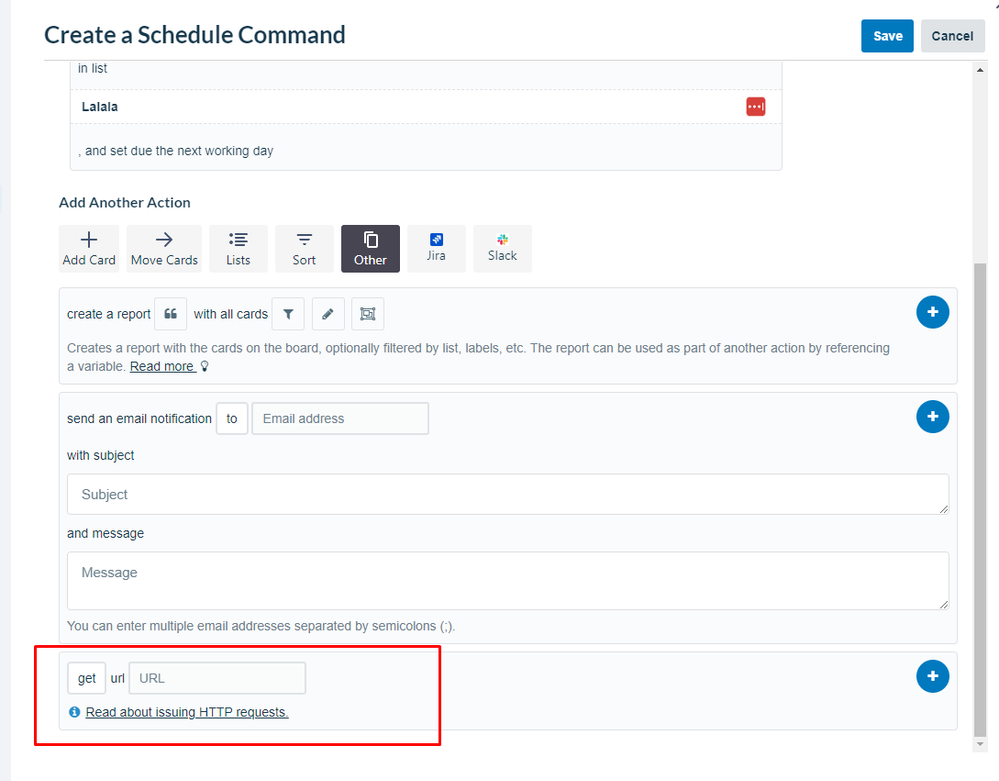Viewport: 999px width, 781px height.
Task: Open the Slack actions section
Action: pos(502,248)
